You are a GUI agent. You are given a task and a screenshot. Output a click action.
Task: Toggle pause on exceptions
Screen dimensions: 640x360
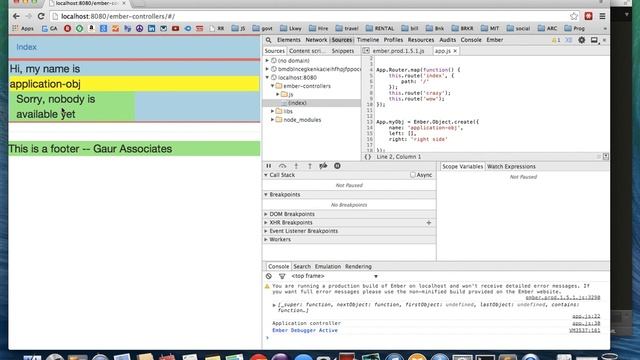(337, 166)
